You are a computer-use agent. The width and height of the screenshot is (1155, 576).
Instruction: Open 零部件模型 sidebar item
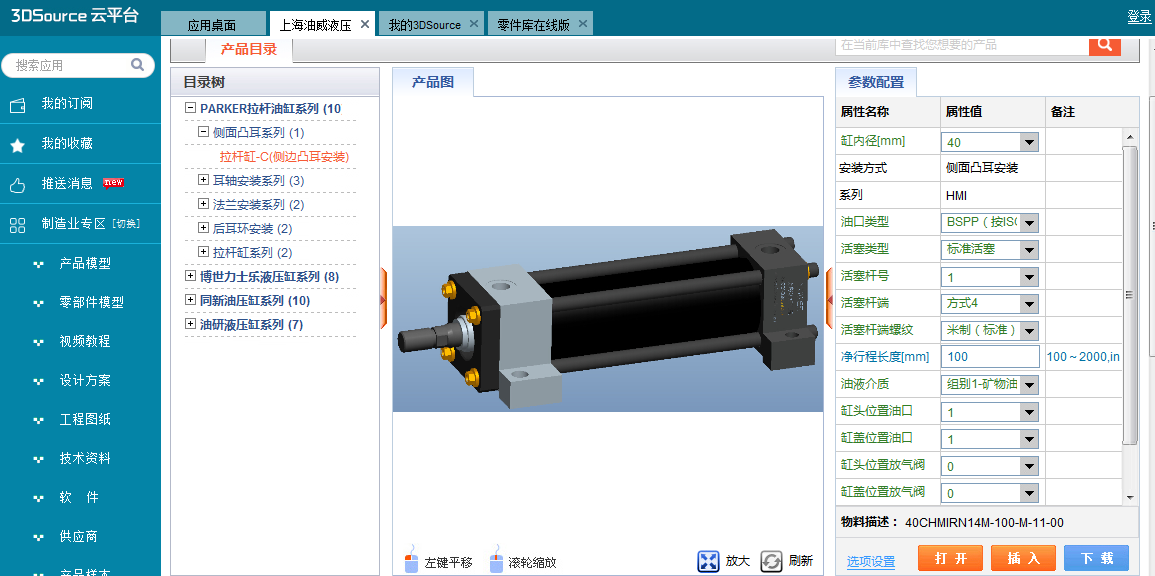coord(91,303)
